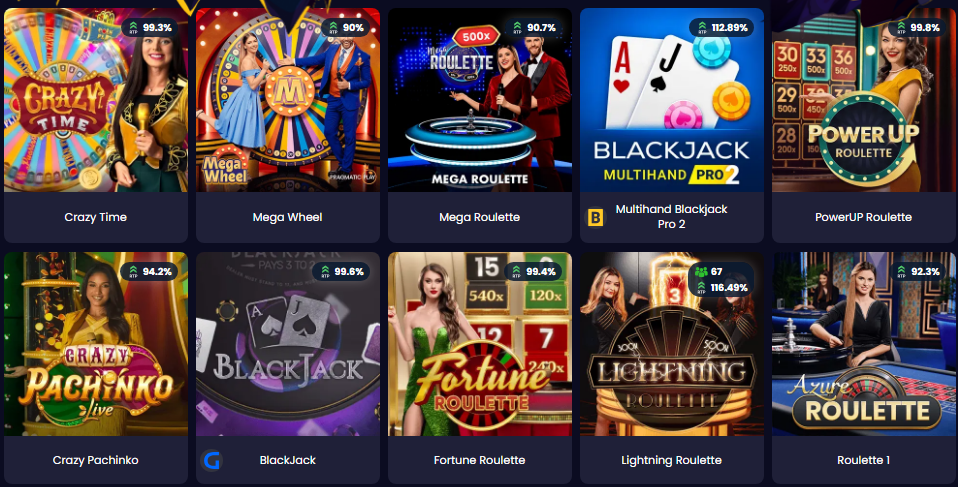Click the 94.2% RTP badge on Crazy Pachinko

point(150,271)
